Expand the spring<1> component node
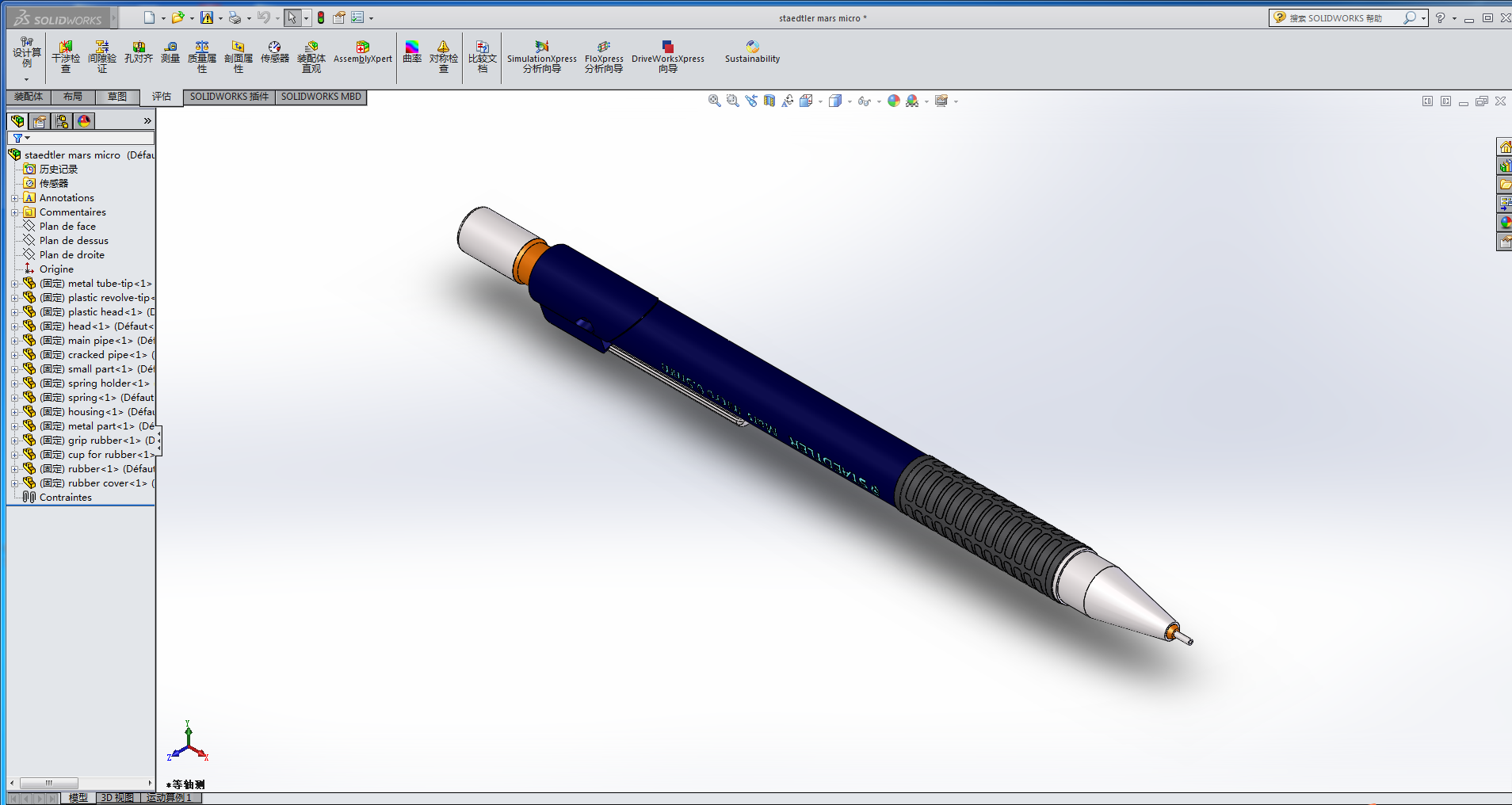1512x805 pixels. (14, 398)
